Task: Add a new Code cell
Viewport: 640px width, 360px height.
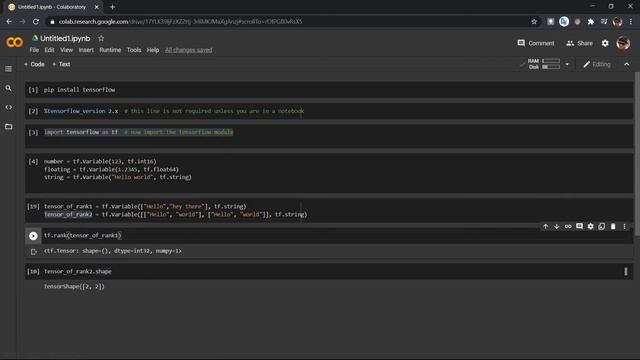Action: [x=34, y=64]
